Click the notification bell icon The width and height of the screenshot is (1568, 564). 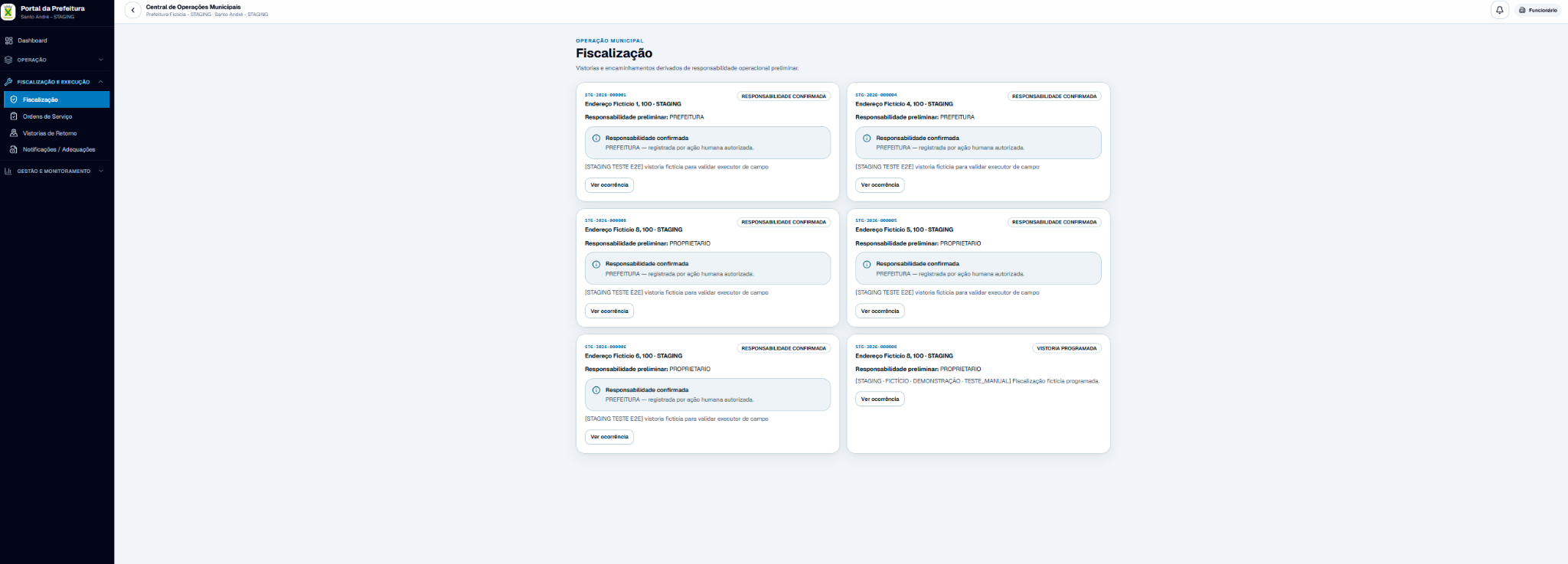pos(1499,10)
